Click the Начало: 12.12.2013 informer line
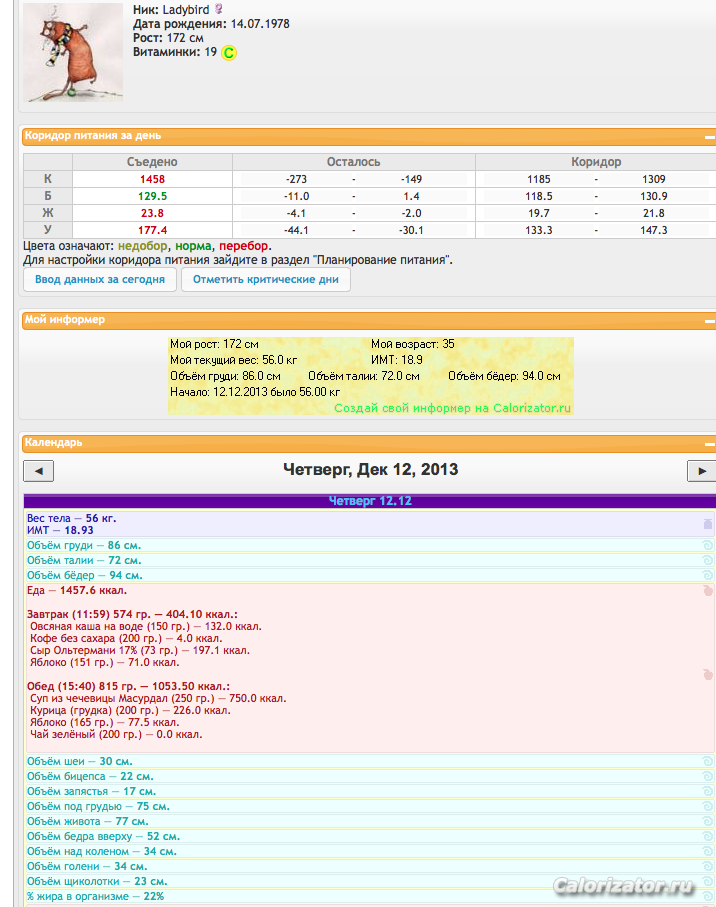716x907 pixels. point(254,392)
